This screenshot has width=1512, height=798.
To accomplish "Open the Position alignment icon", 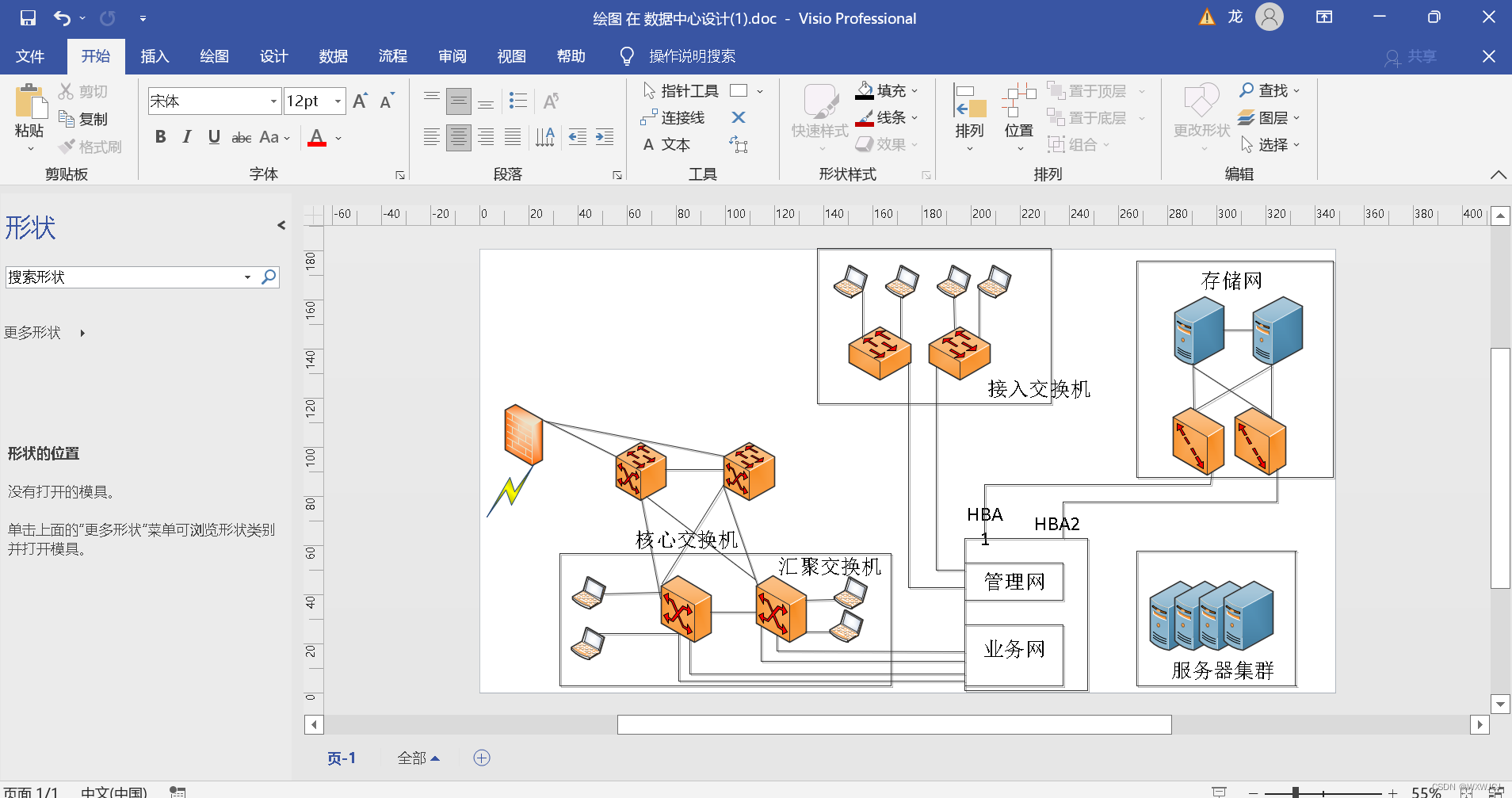I will (1019, 101).
